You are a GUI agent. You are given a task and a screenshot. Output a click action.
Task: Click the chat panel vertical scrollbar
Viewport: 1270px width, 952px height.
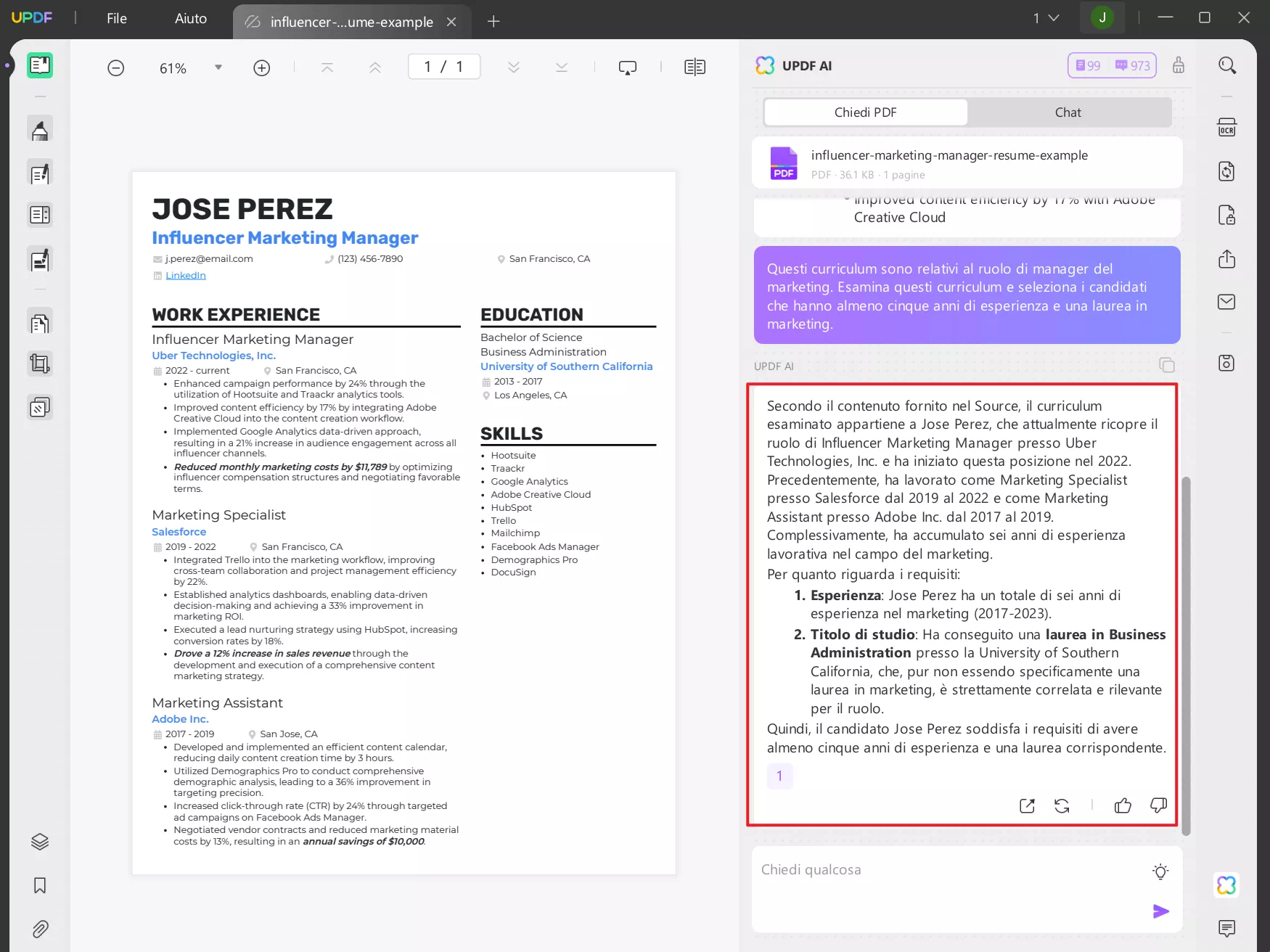[1187, 655]
